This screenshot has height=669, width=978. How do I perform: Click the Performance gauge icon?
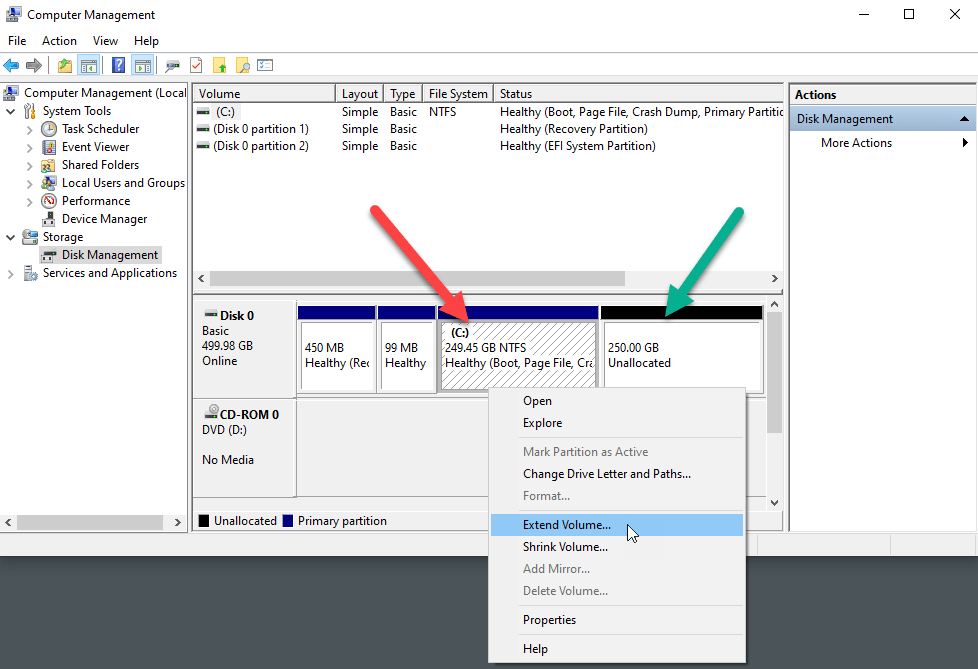click(49, 201)
